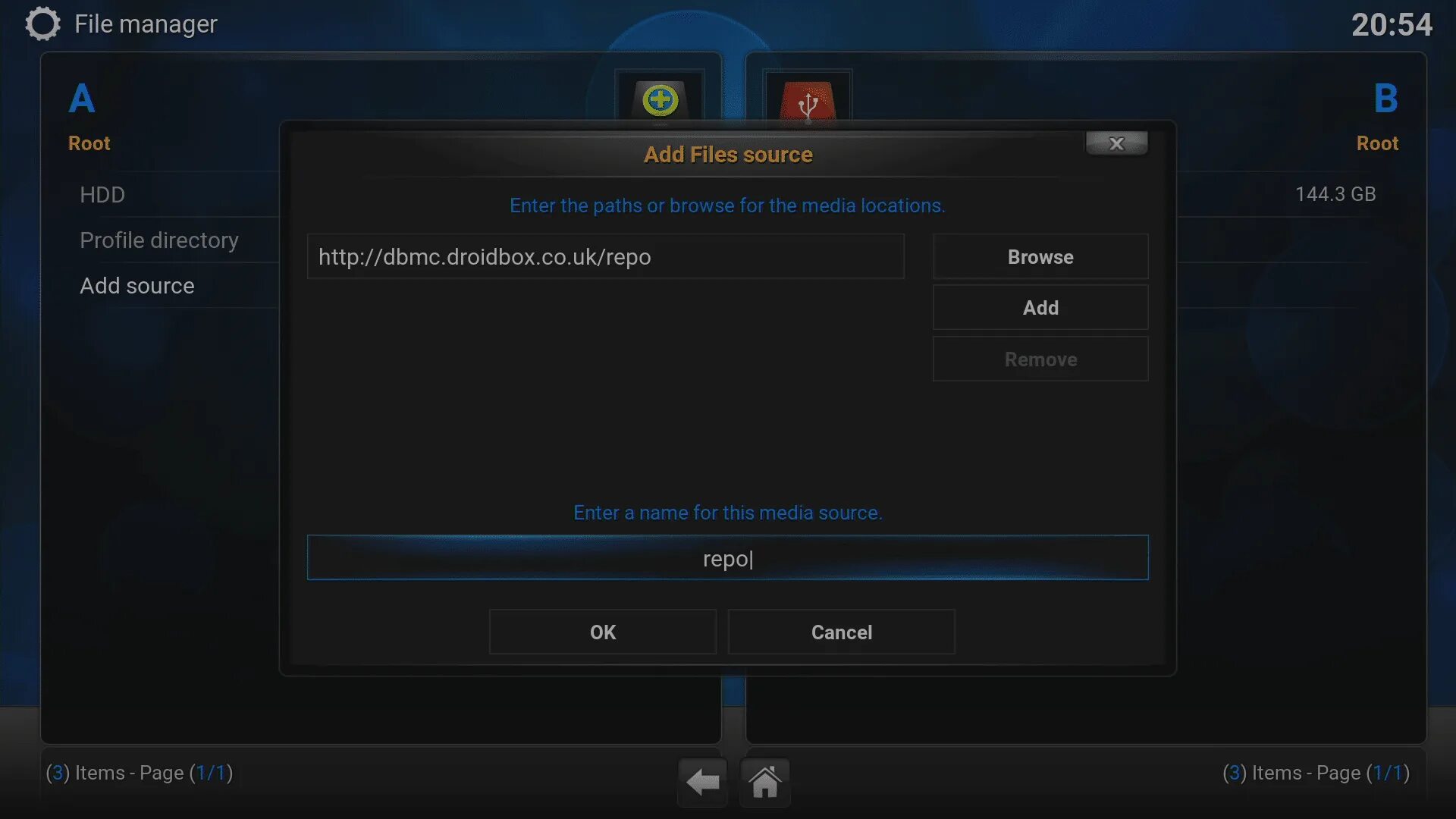Go to the home screen icon
Screen dimensions: 1456x819
point(764,782)
